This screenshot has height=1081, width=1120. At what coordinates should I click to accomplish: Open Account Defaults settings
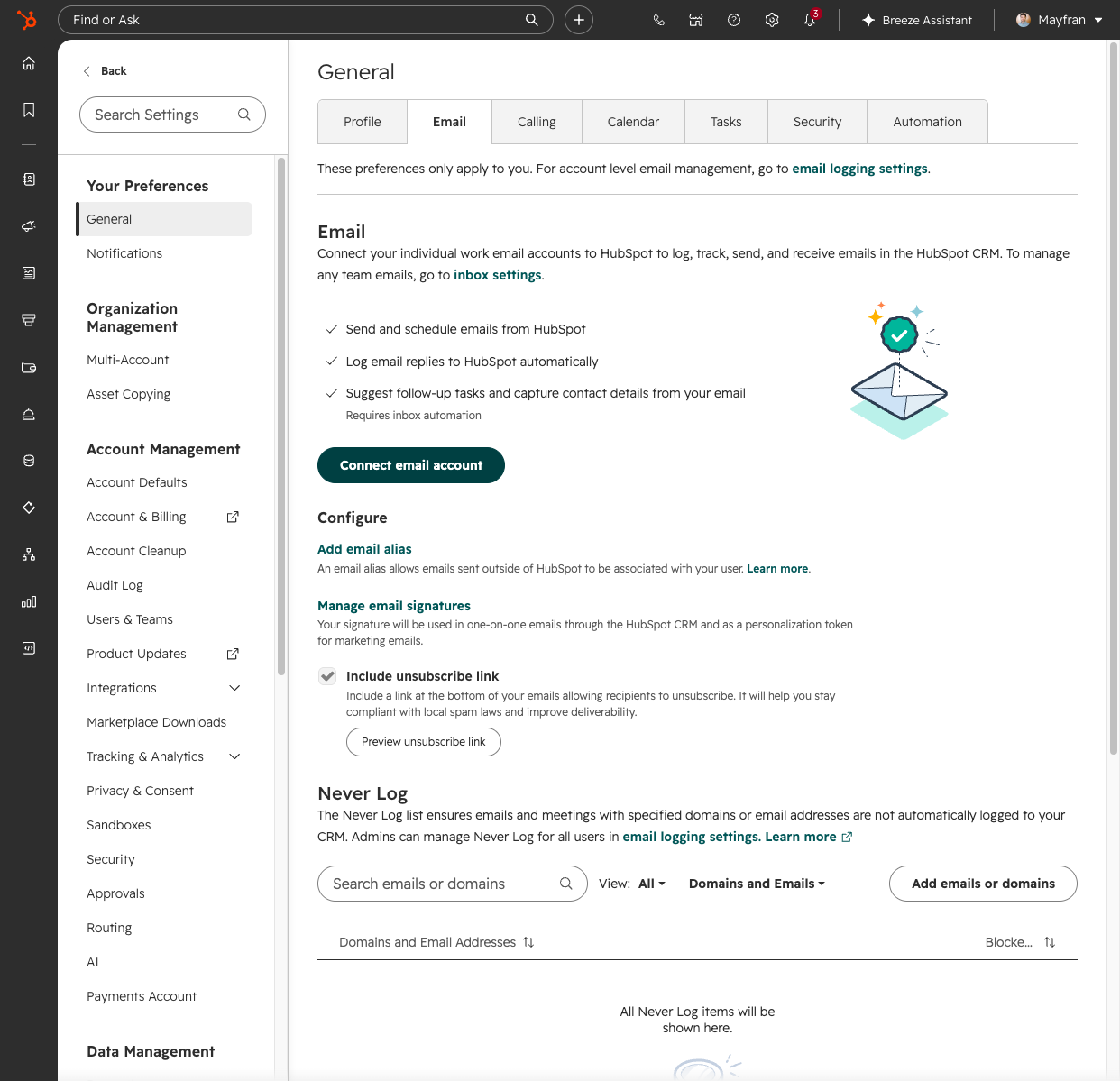pos(137,482)
